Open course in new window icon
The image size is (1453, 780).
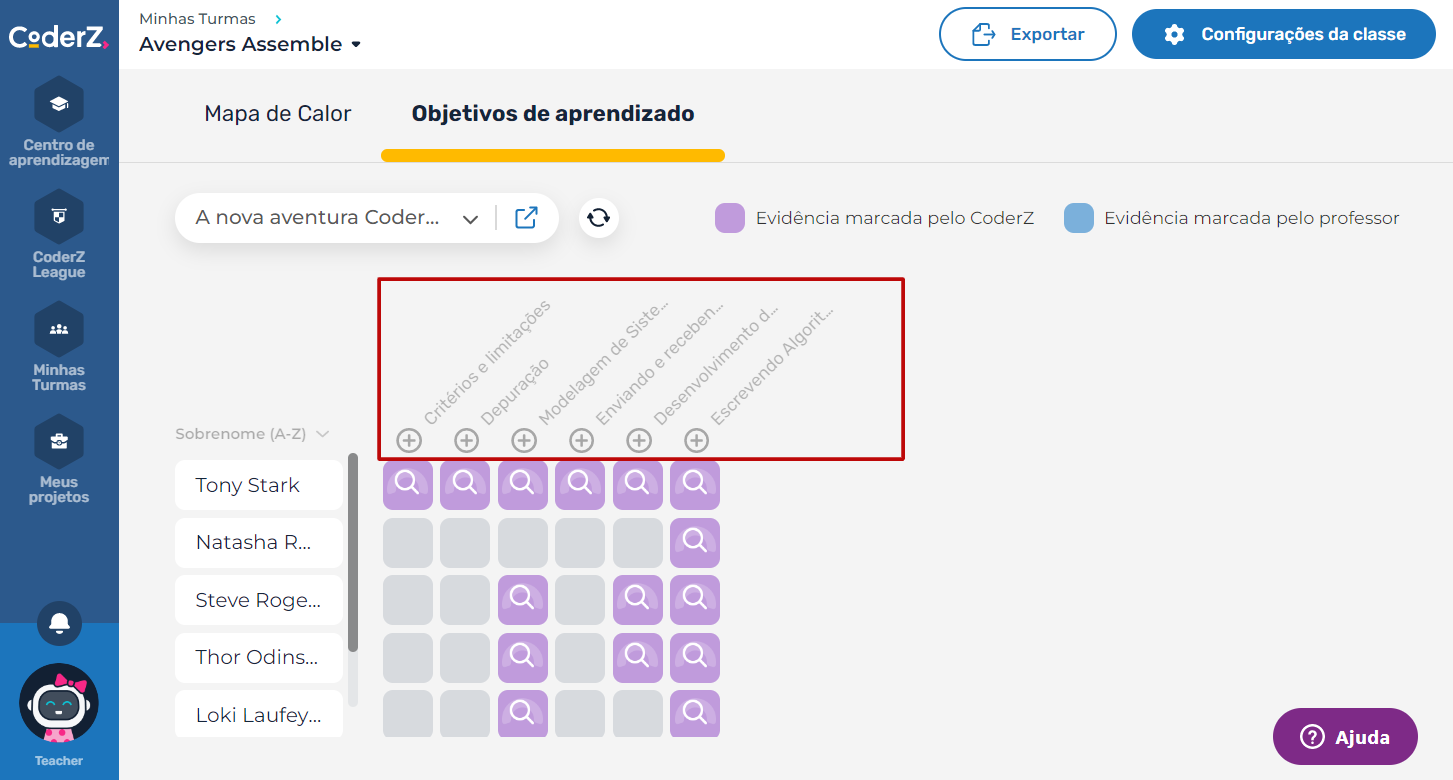pyautogui.click(x=526, y=218)
